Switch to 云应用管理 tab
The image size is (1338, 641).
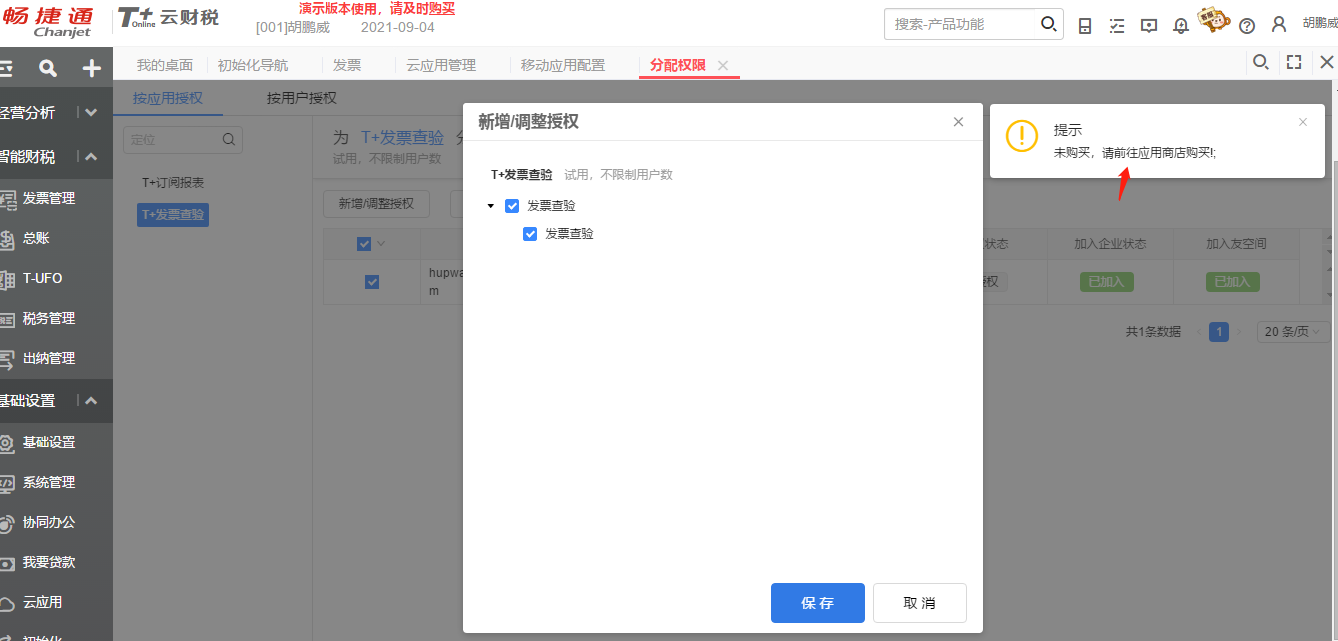(x=441, y=65)
